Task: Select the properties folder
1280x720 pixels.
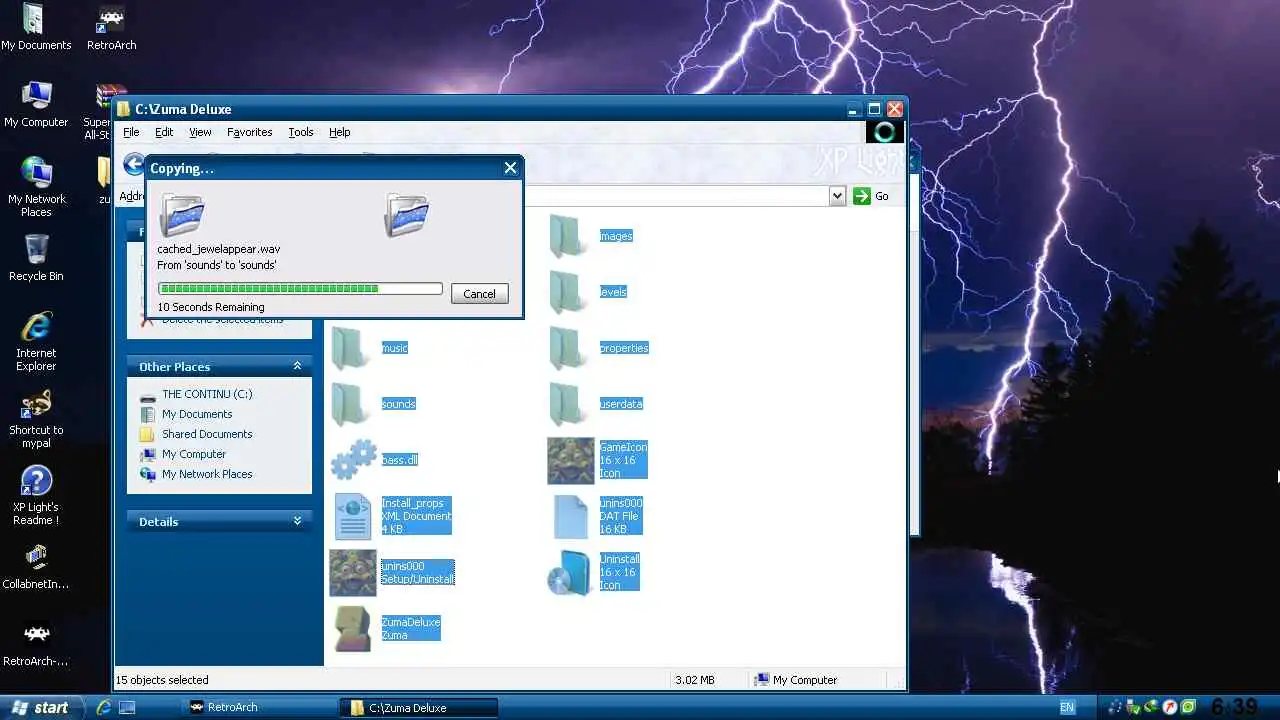Action: coord(568,348)
